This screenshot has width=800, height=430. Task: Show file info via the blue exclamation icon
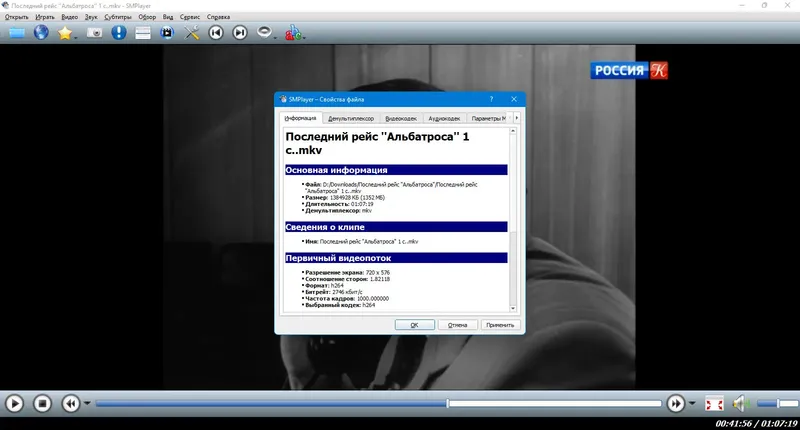[x=119, y=33]
